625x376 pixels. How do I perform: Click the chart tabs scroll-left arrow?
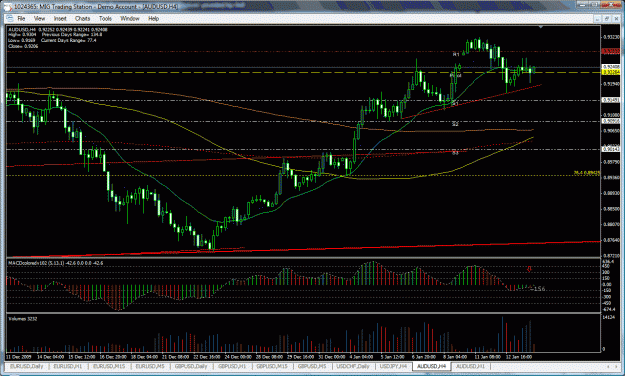pos(609,366)
